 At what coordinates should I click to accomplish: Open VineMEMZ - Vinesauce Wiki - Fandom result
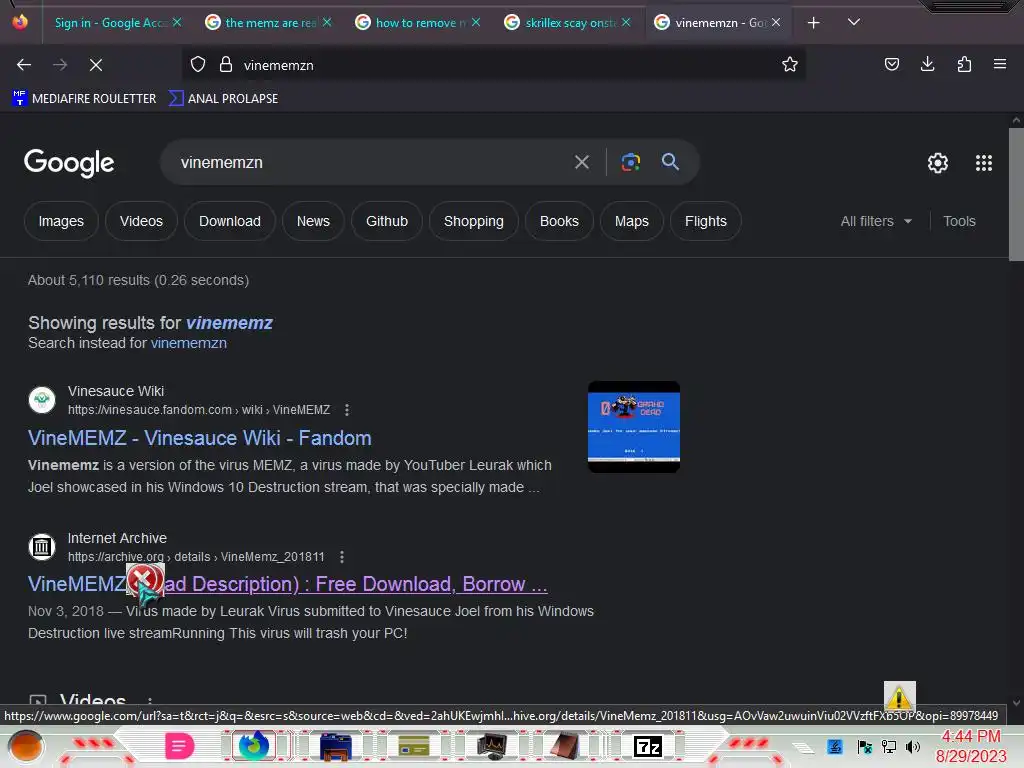click(x=200, y=438)
